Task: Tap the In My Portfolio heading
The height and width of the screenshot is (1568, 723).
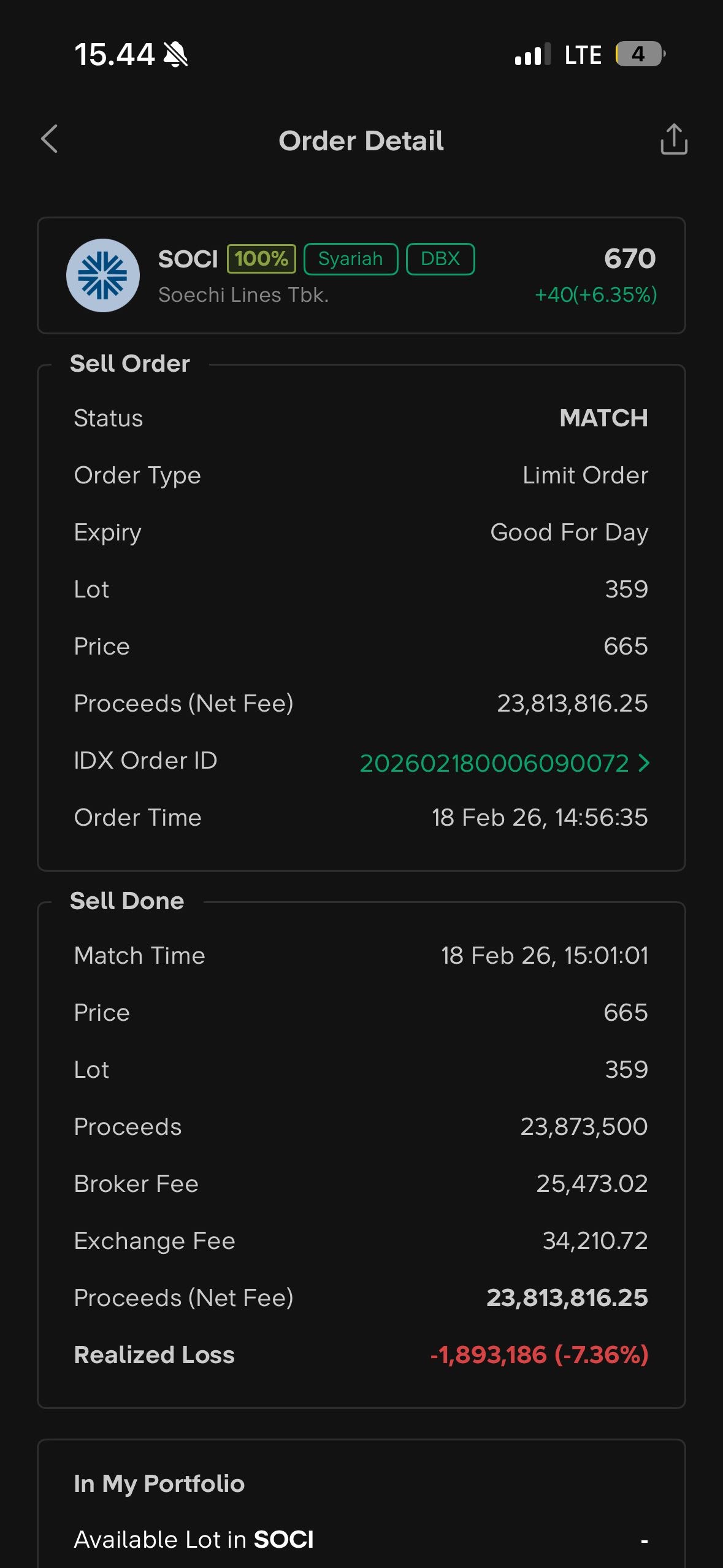Action: [159, 1483]
